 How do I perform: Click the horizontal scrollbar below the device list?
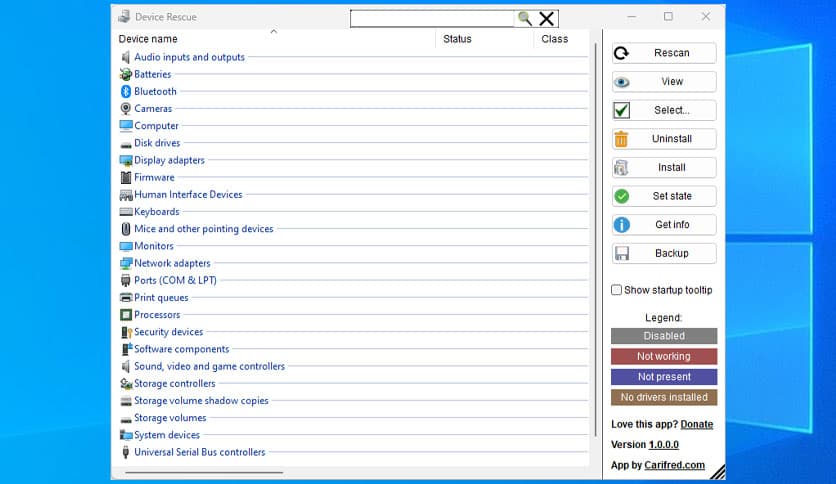204,472
